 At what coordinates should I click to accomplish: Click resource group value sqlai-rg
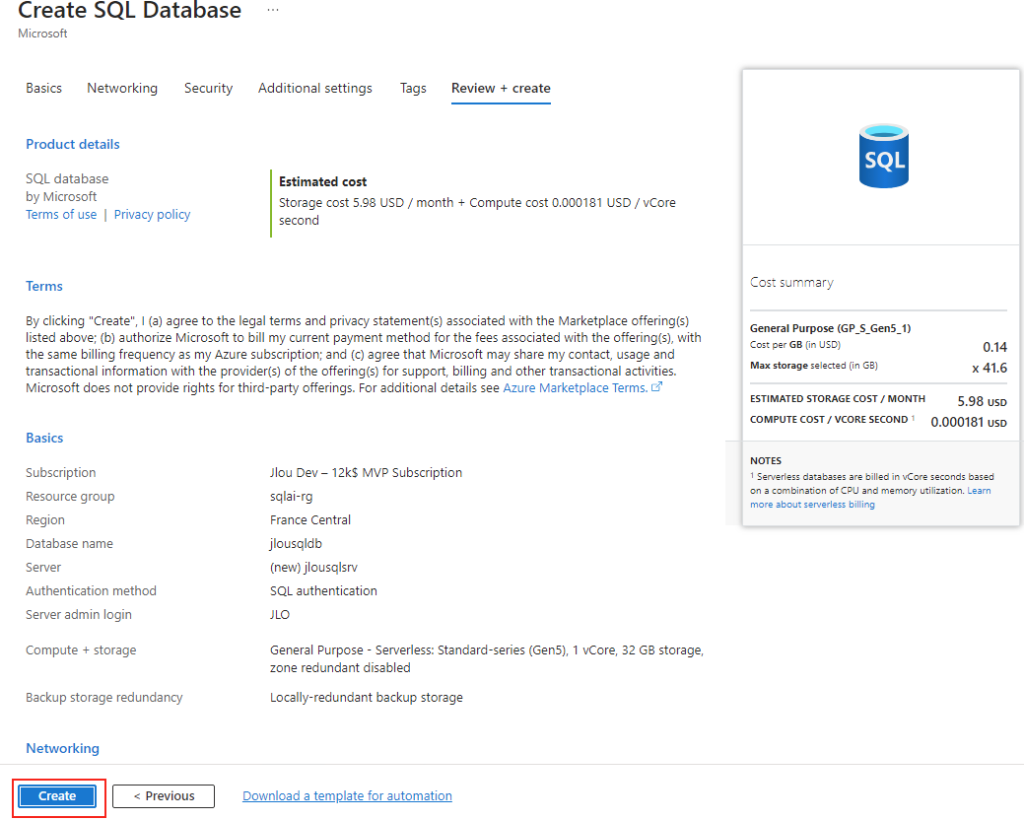291,497
